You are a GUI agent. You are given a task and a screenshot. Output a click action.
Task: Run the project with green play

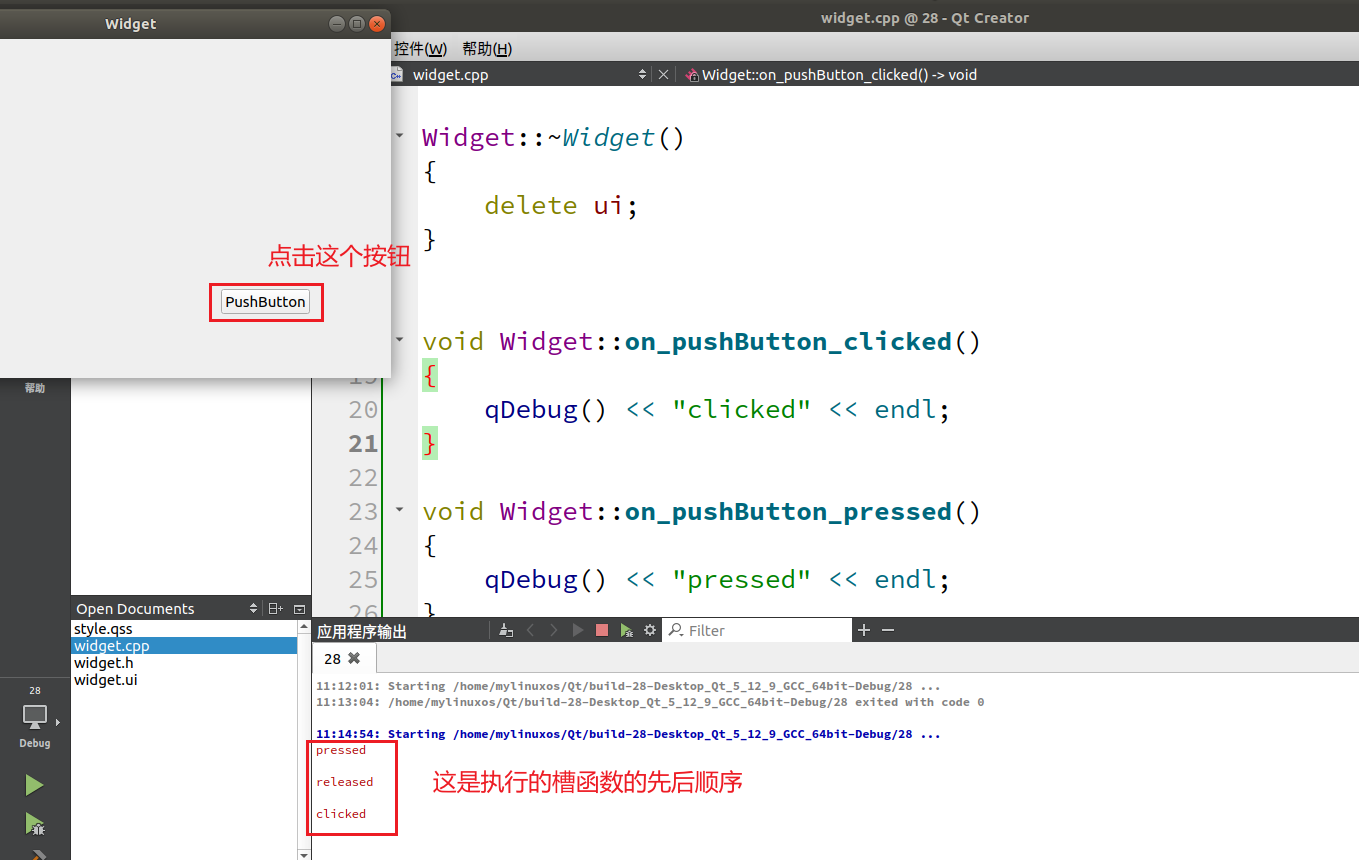click(x=35, y=785)
